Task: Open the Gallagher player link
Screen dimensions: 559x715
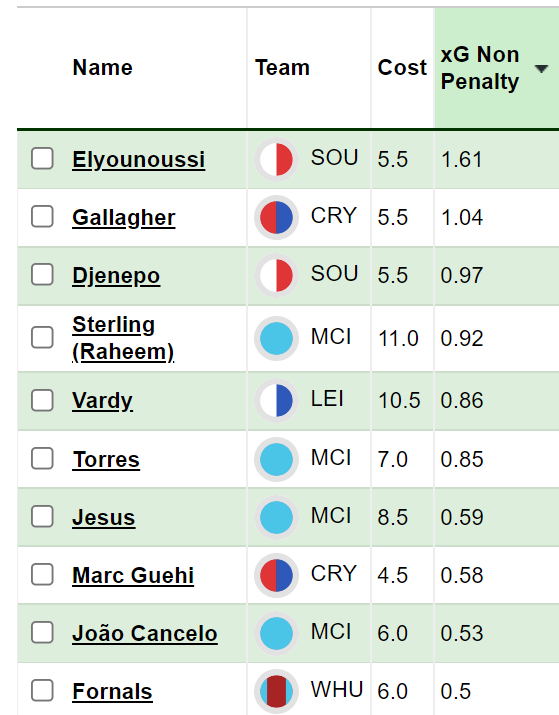Action: (124, 218)
